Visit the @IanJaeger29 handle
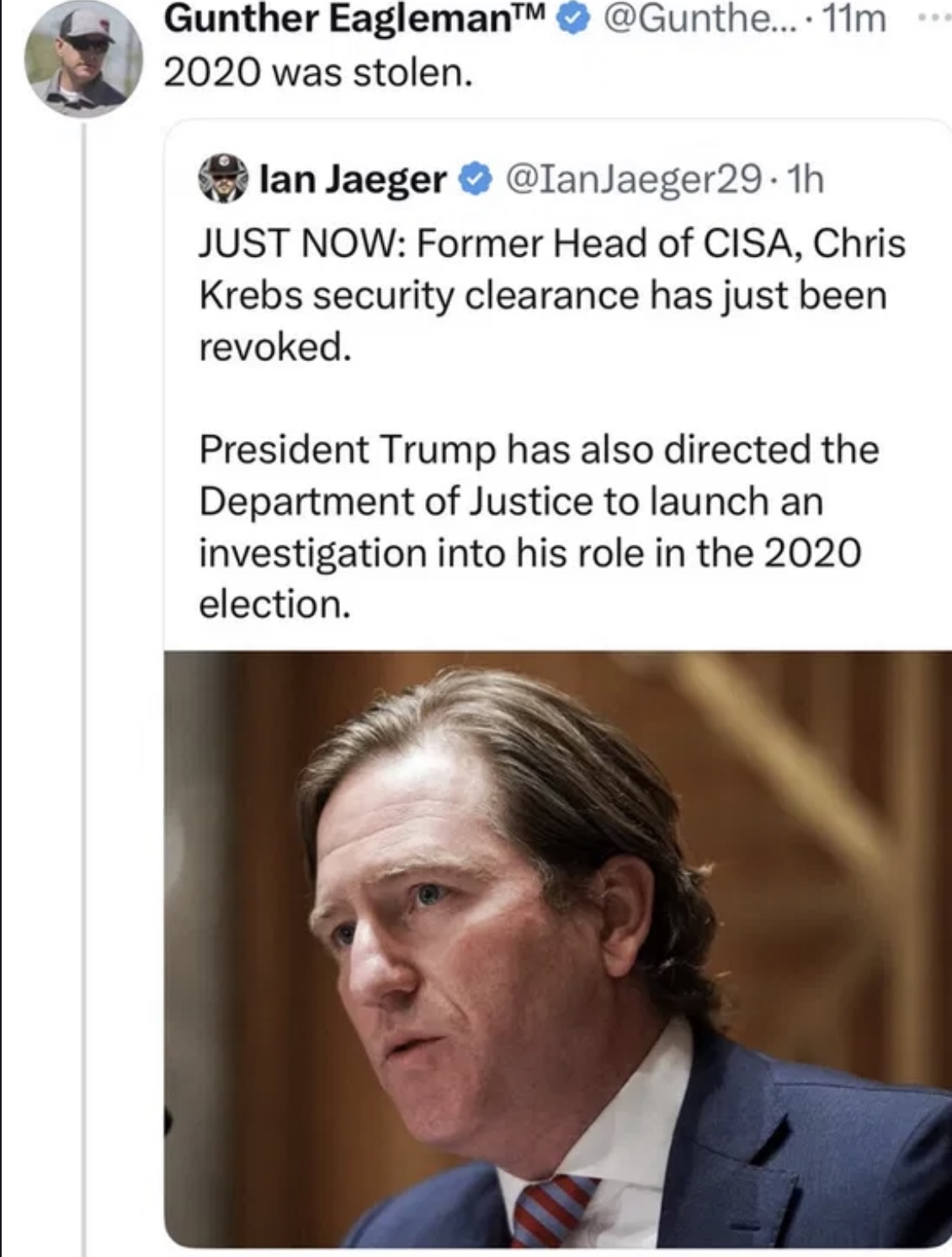This screenshot has height=1257, width=952. (x=632, y=179)
